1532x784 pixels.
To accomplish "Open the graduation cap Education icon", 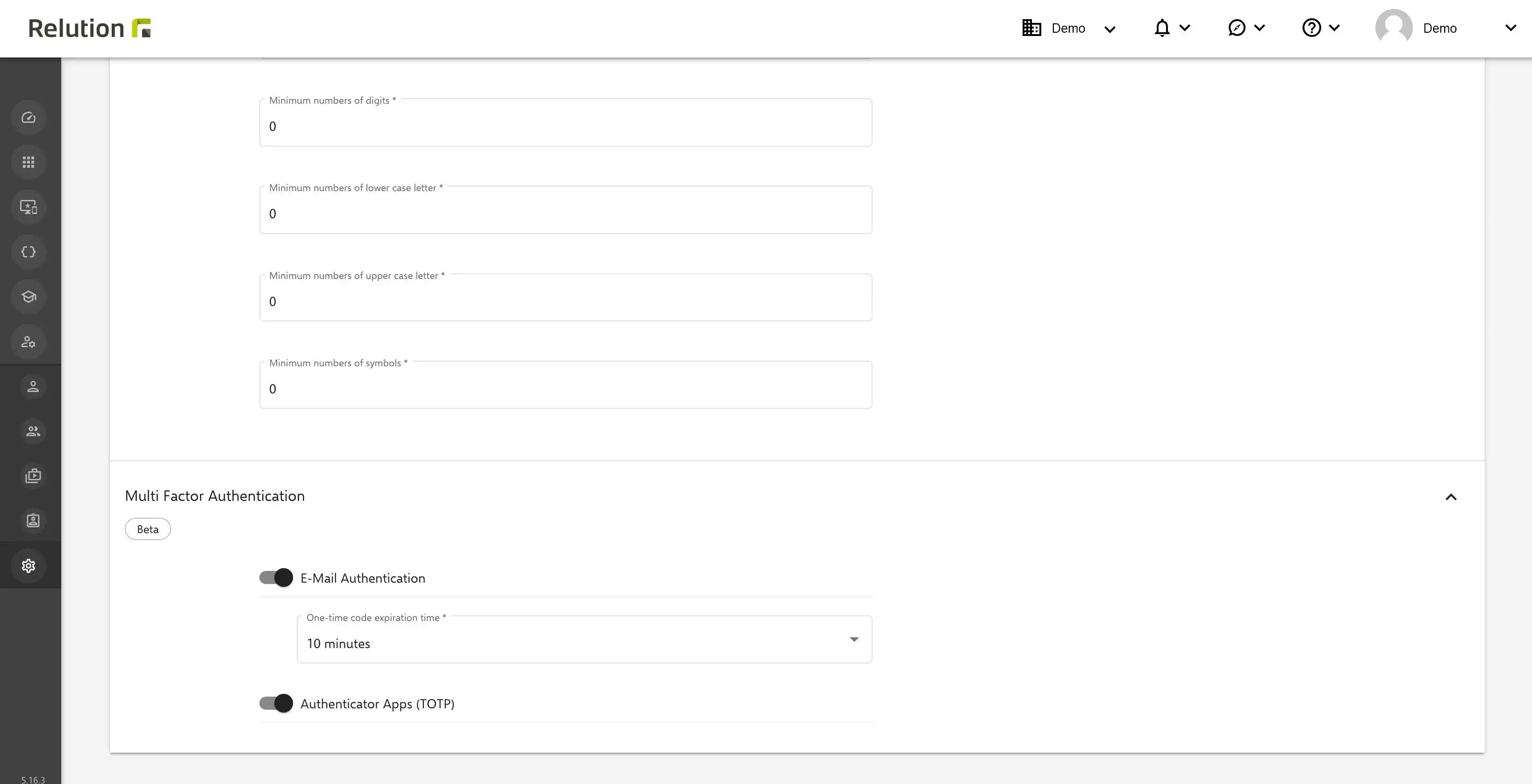I will (29, 297).
